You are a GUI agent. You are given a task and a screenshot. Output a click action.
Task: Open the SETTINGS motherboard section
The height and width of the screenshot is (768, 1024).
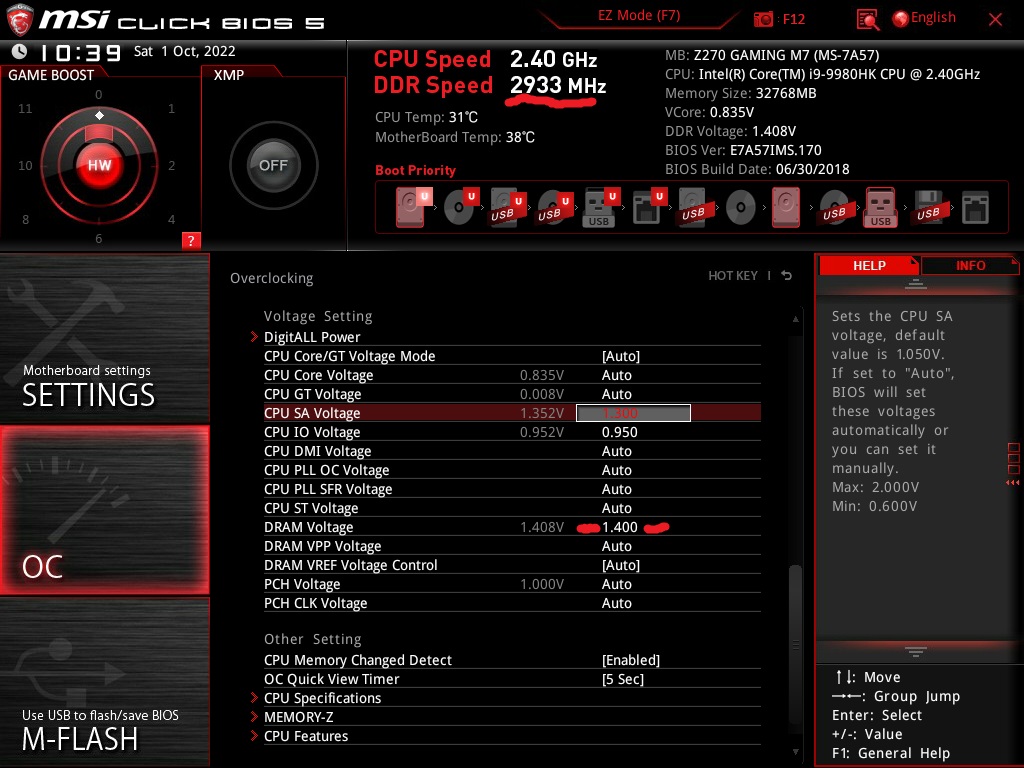click(104, 338)
